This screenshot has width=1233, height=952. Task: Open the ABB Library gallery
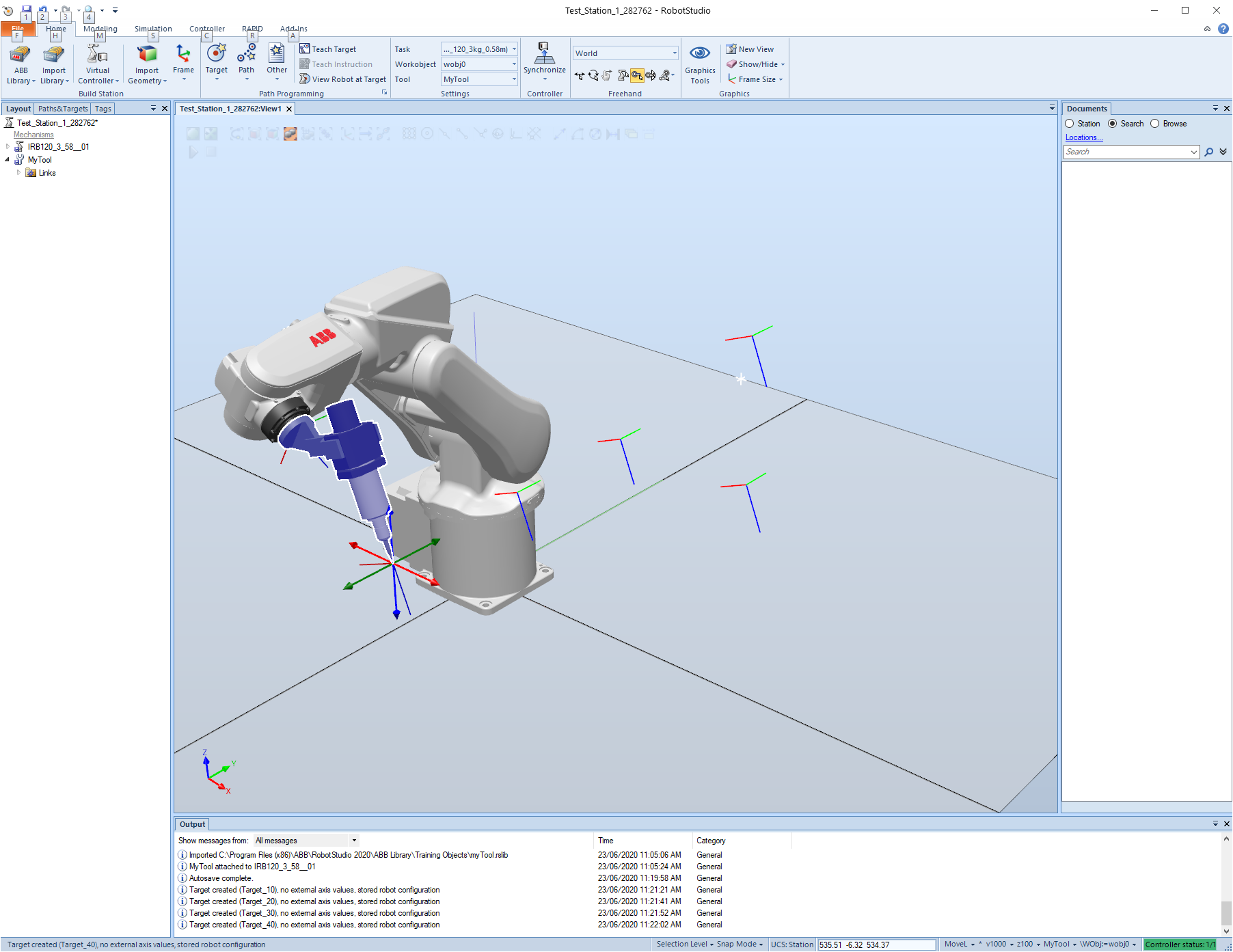(x=21, y=65)
